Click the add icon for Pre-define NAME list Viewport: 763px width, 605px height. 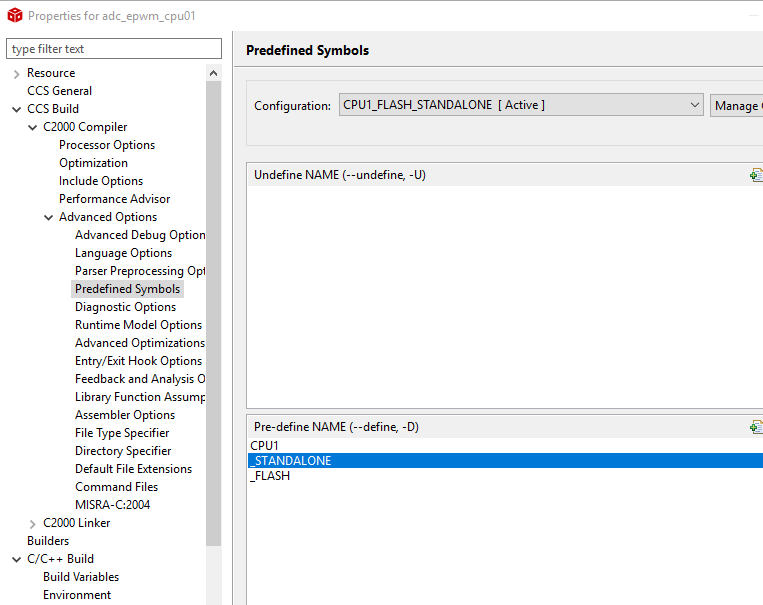(x=756, y=427)
